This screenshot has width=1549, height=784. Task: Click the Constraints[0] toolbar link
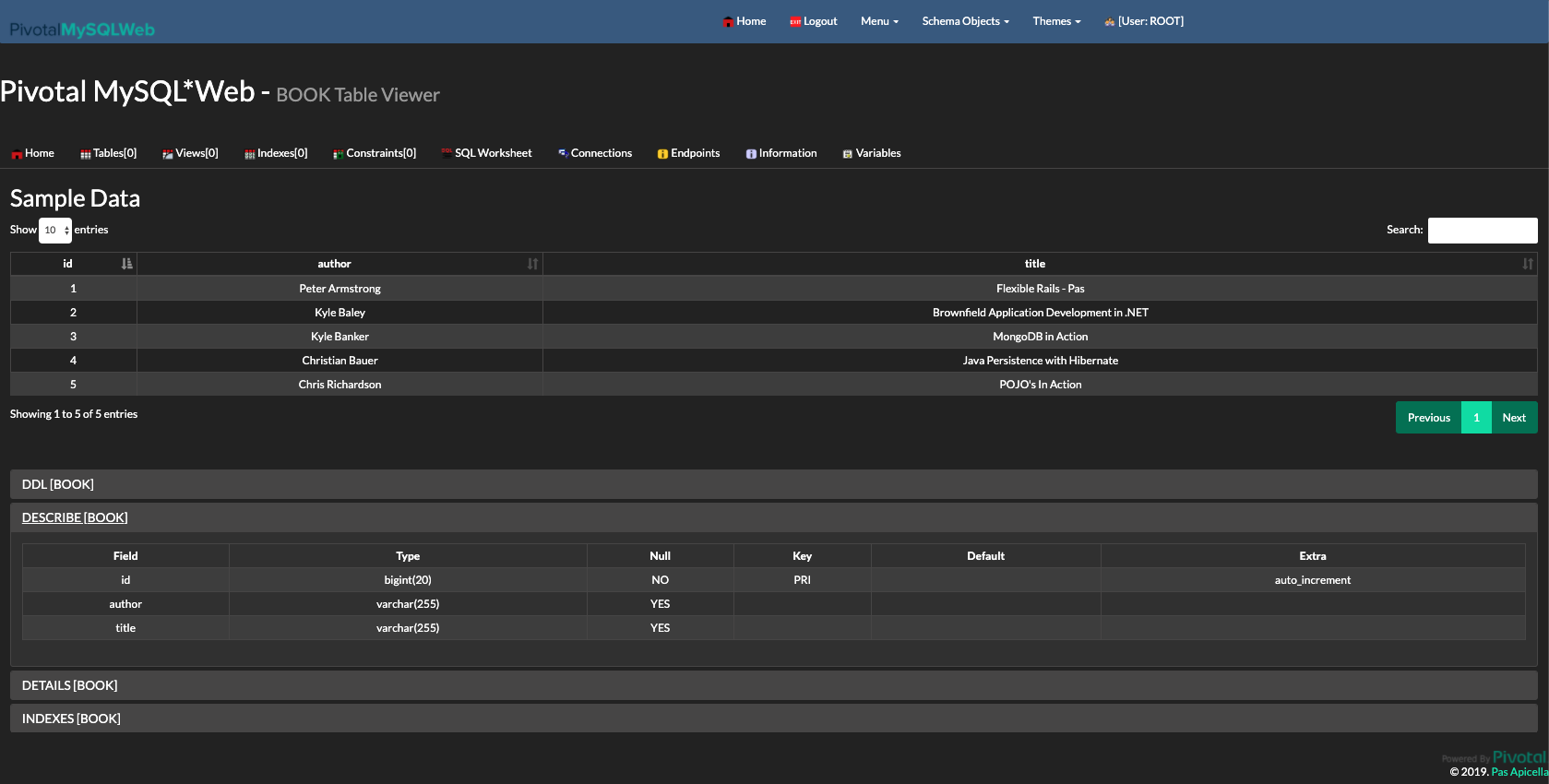click(x=375, y=153)
